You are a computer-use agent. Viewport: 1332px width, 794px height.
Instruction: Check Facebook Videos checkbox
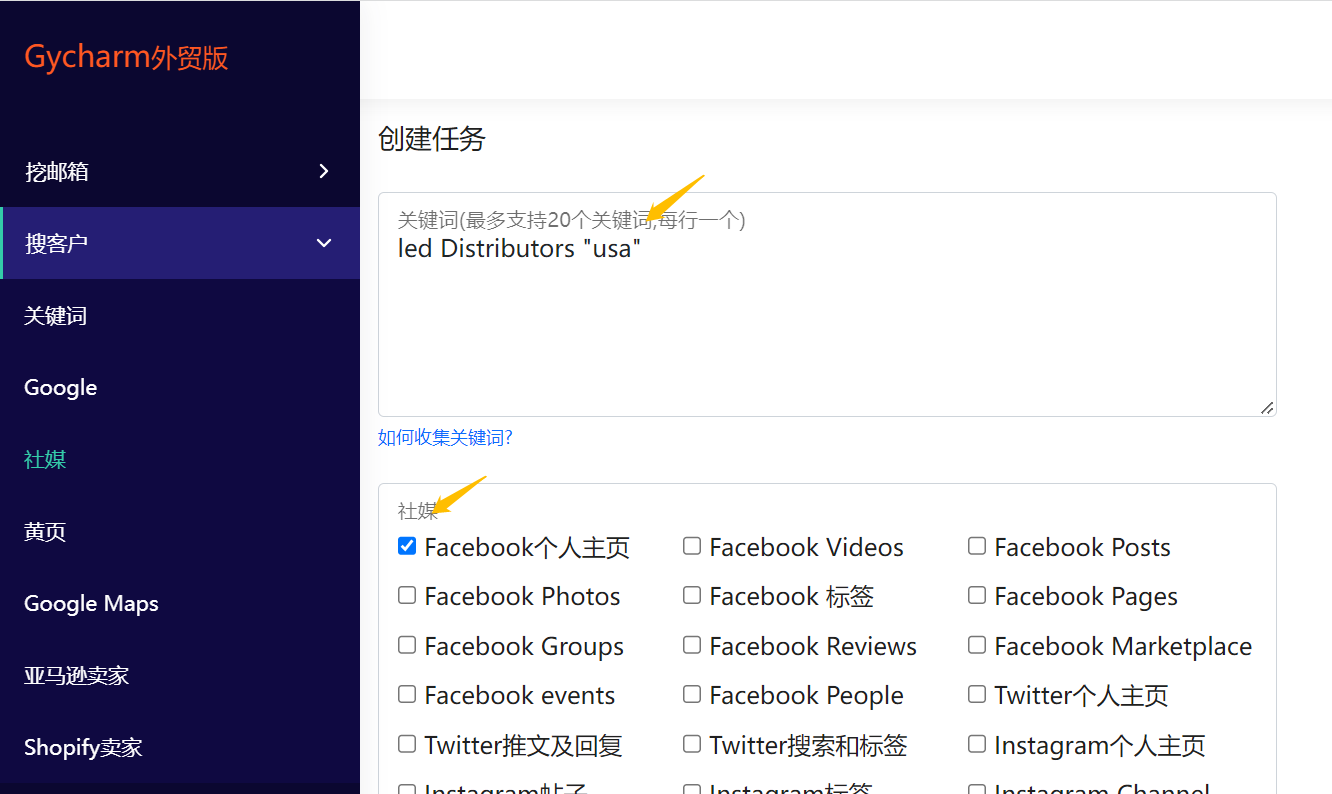pos(692,546)
